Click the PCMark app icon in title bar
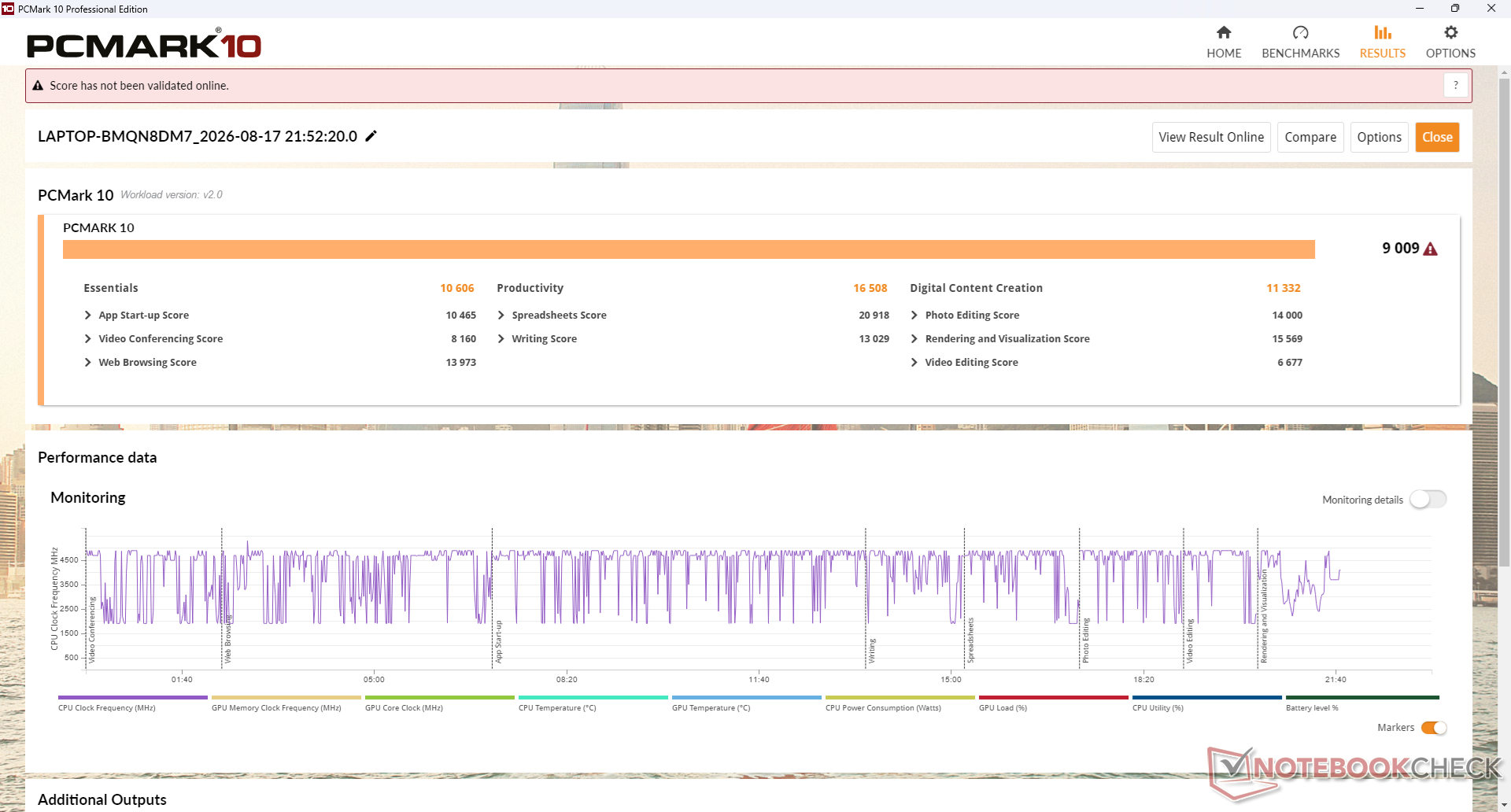Screen dimensions: 1511x812 [x=8, y=9]
